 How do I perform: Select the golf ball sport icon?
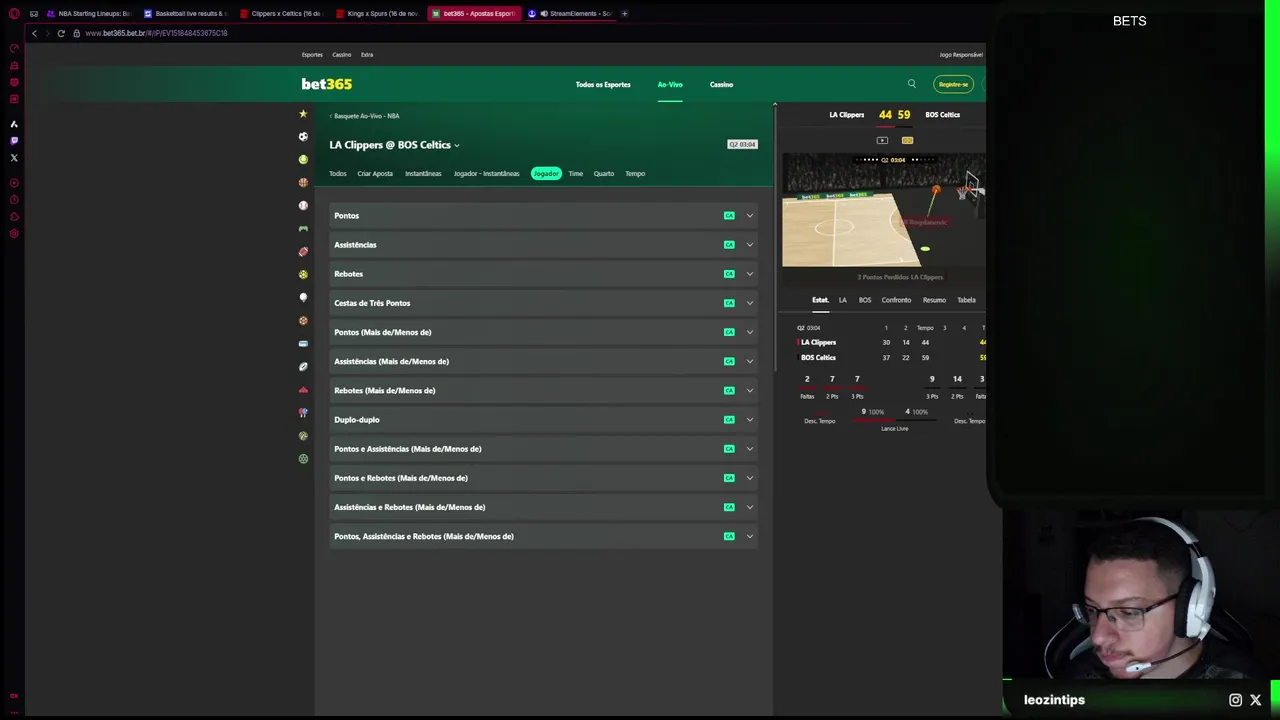coord(303,298)
